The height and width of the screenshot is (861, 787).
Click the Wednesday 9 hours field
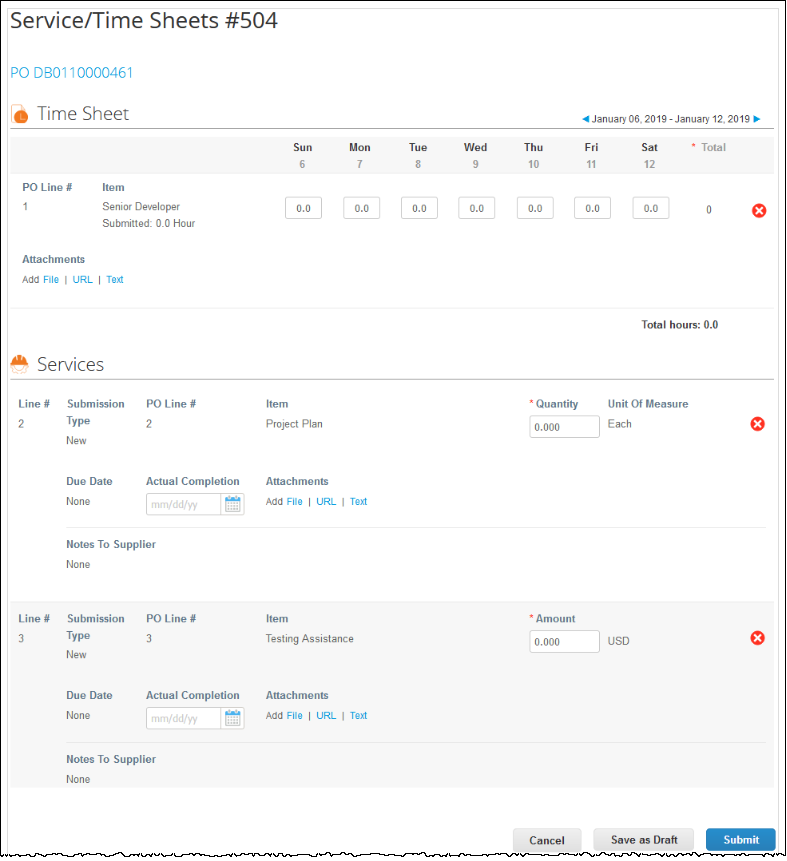click(x=477, y=208)
